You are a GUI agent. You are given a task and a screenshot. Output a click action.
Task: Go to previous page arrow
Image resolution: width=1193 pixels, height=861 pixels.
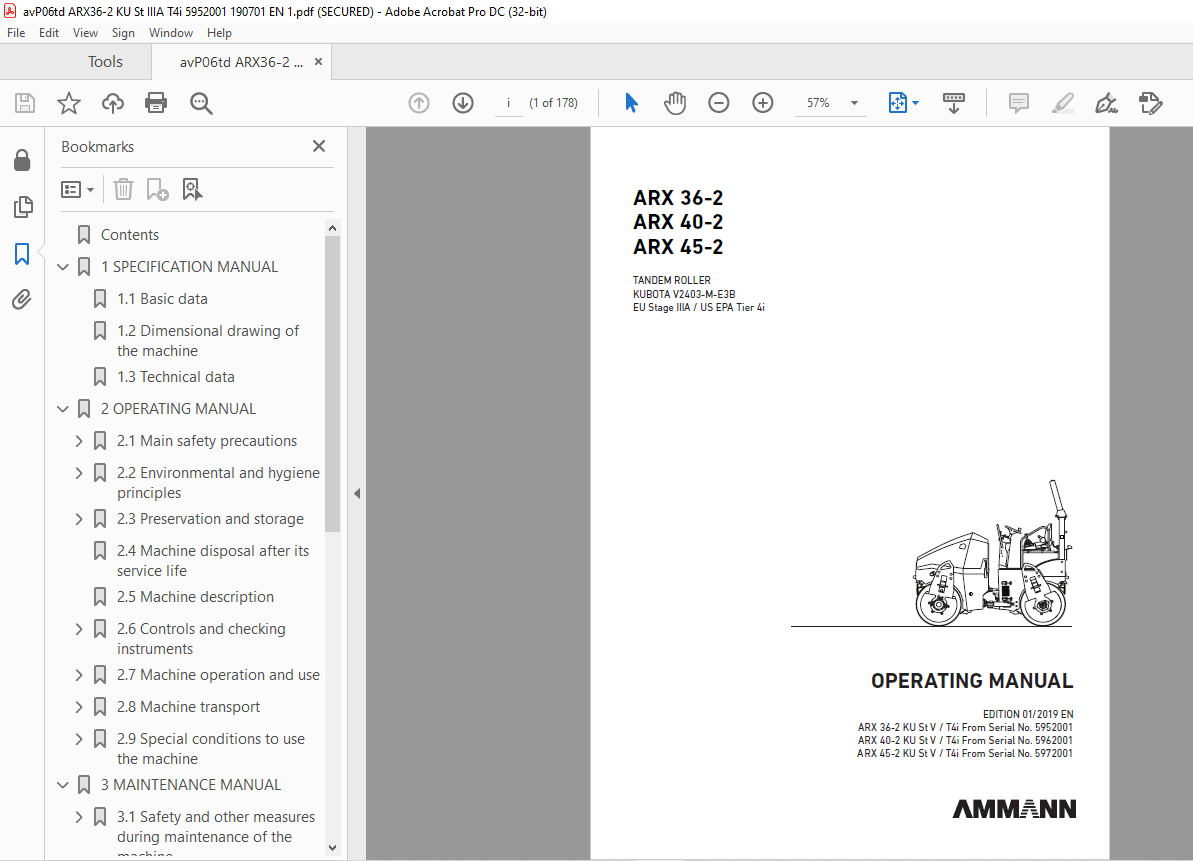point(418,103)
